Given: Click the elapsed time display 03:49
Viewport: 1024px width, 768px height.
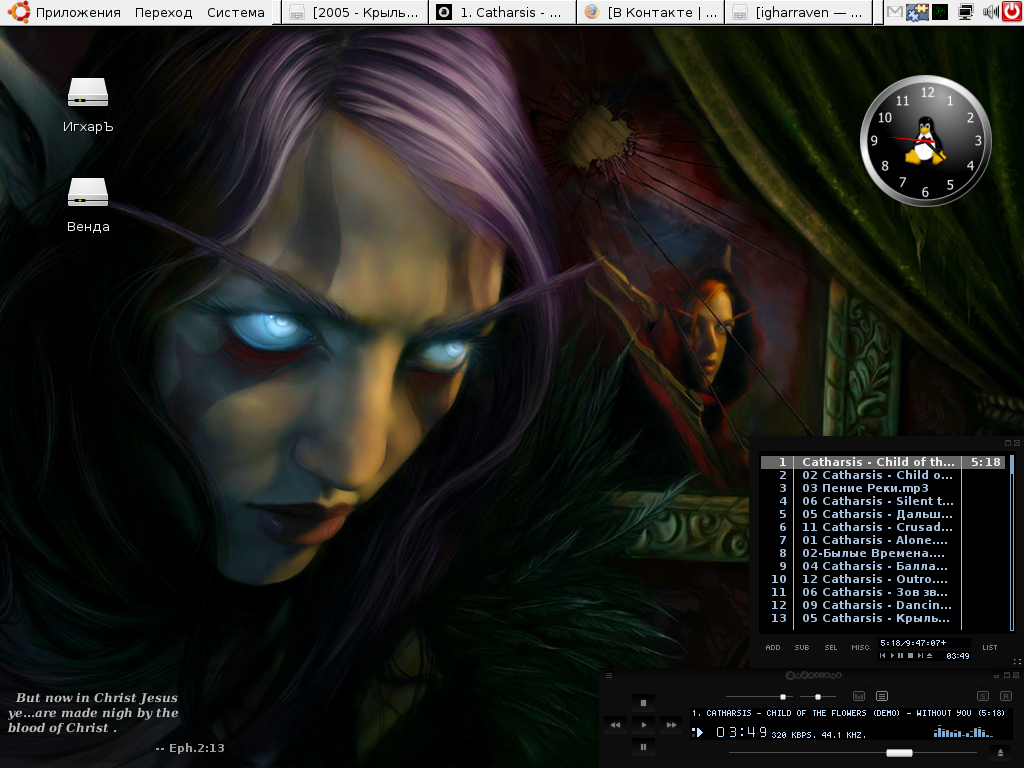Looking at the screenshot, I should click(x=741, y=733).
